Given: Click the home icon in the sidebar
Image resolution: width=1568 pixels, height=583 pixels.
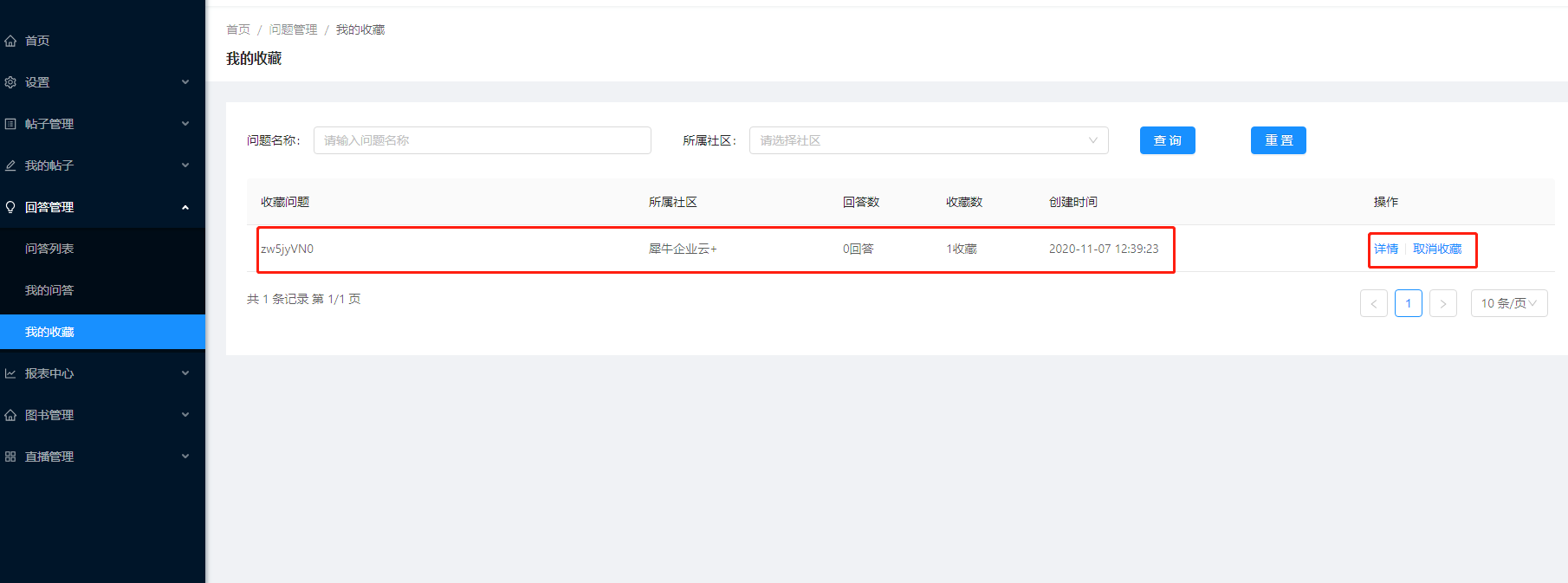Looking at the screenshot, I should 10,41.
